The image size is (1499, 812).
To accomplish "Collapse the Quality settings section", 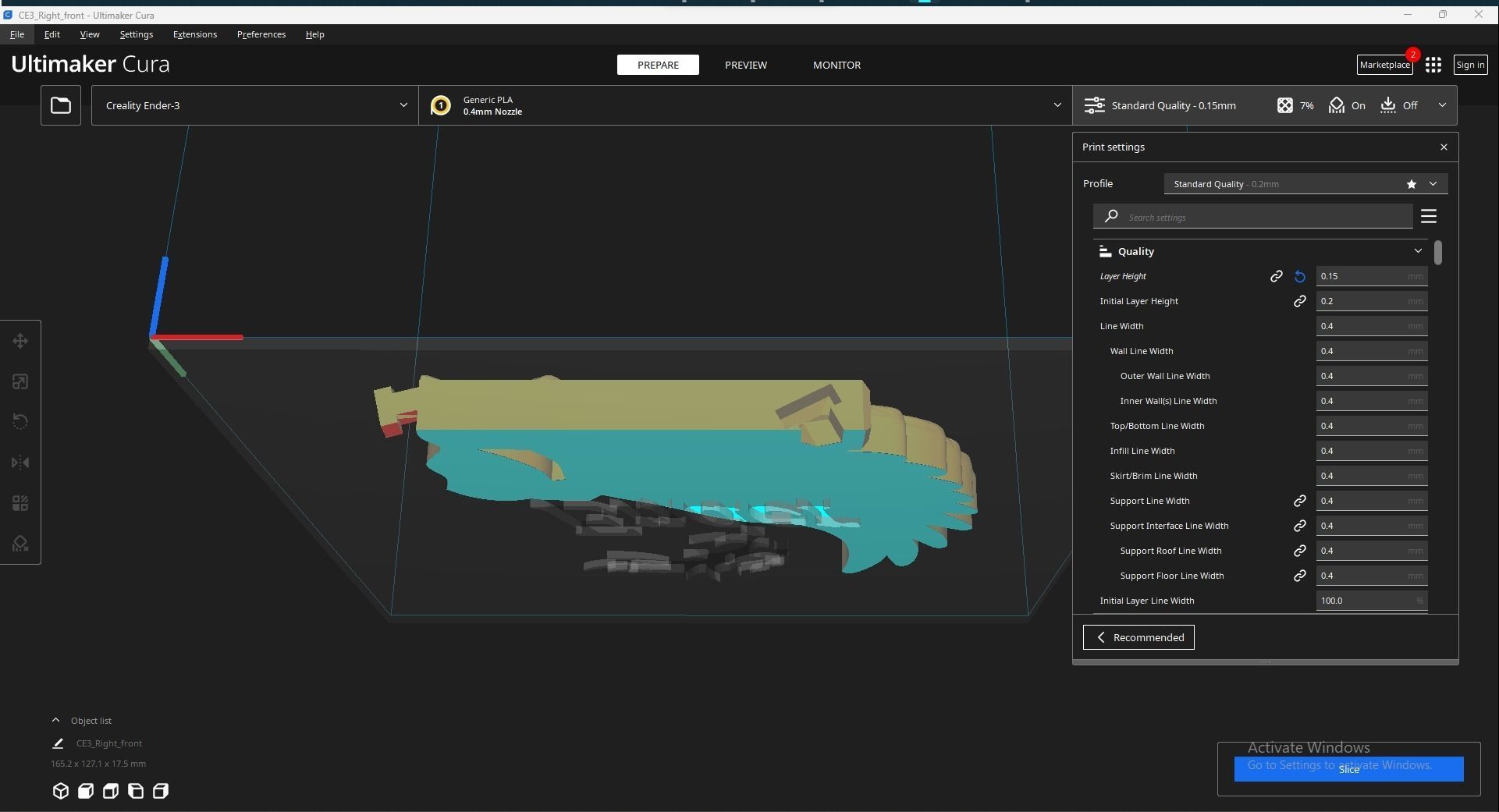I will pyautogui.click(x=1259, y=251).
